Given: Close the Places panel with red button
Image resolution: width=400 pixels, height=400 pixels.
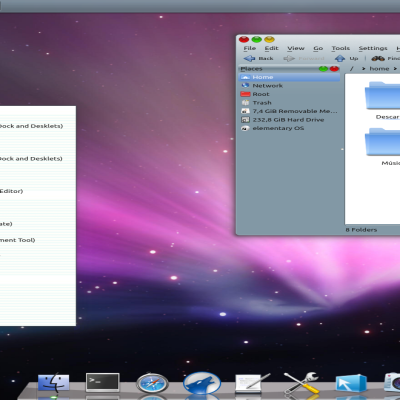Looking at the screenshot, I should [x=334, y=69].
